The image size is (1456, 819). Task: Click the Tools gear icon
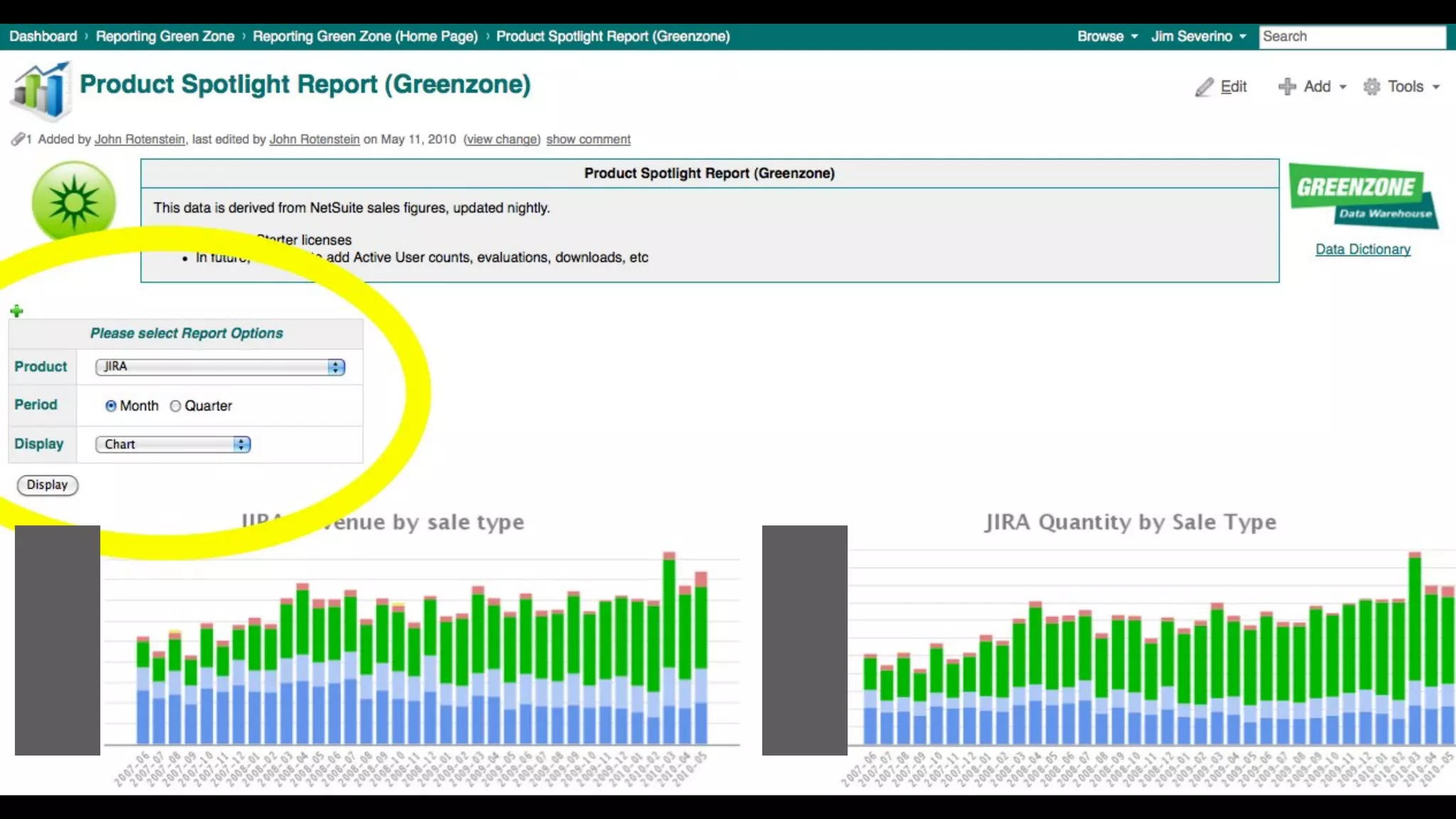click(1371, 87)
